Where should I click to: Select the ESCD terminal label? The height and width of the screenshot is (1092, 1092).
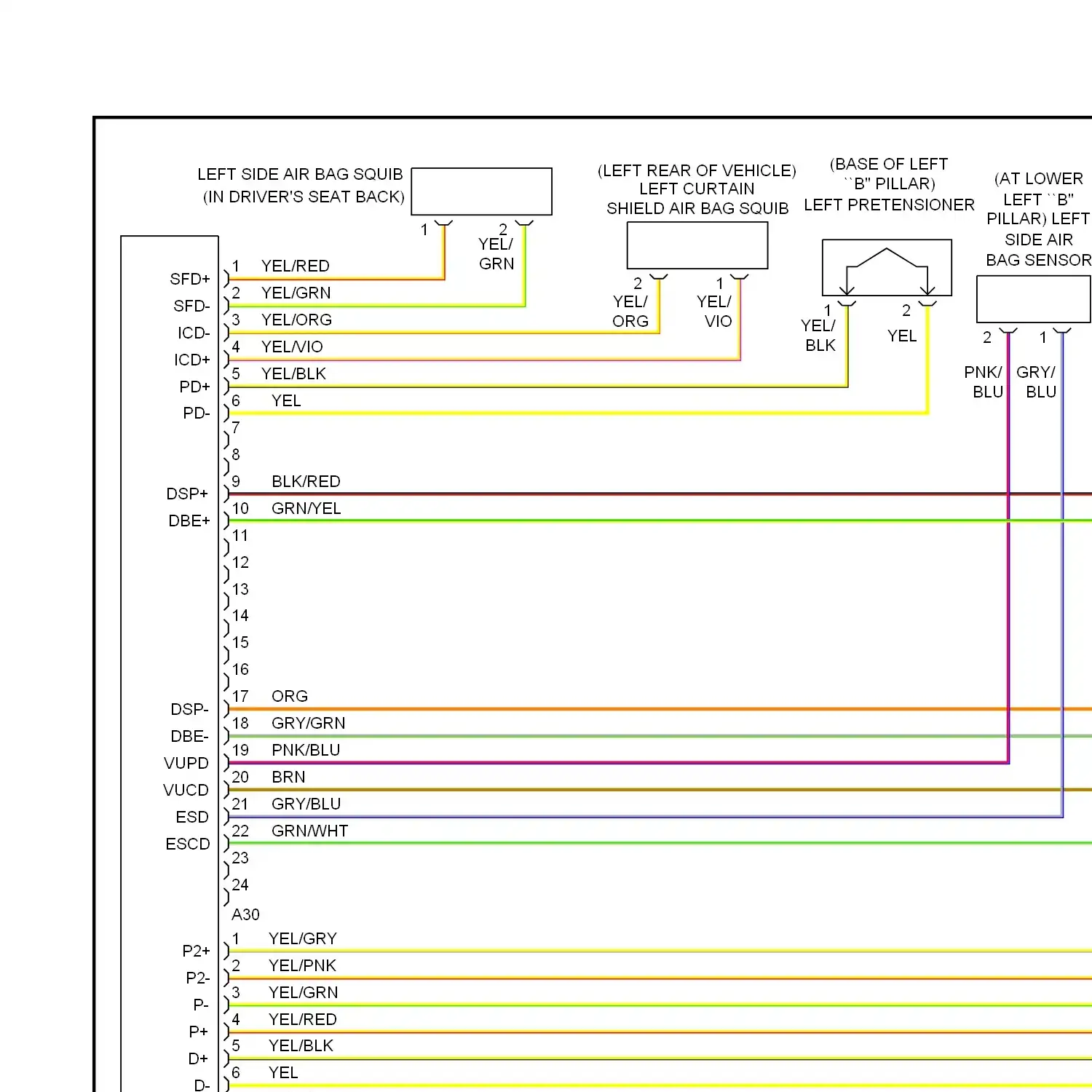[x=188, y=844]
